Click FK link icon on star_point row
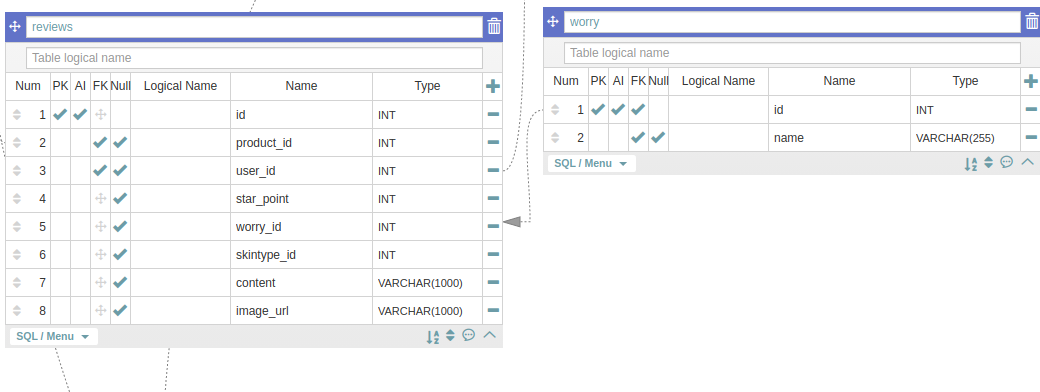Image resolution: width=1040 pixels, height=392 pixels. 101,198
